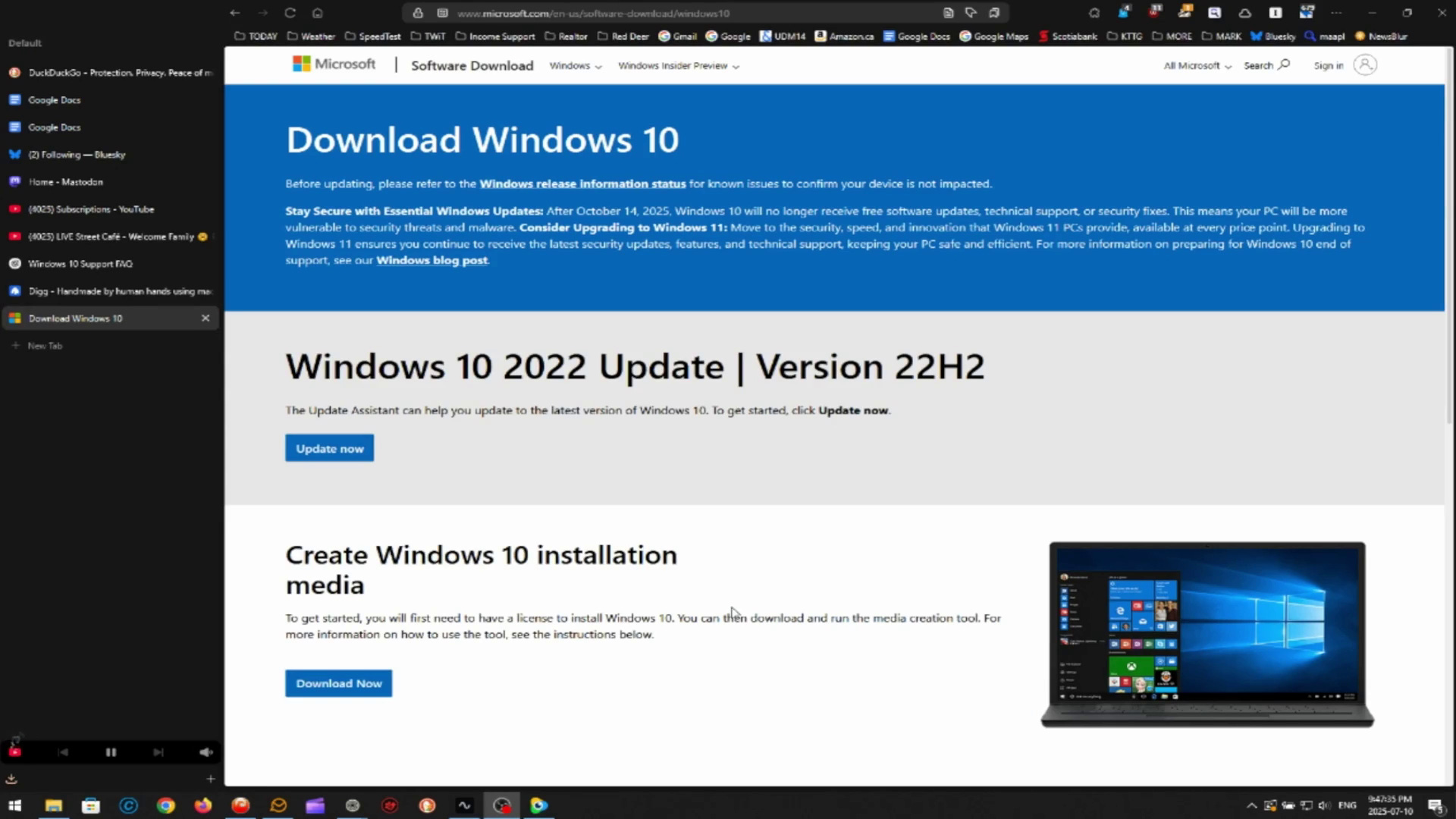
Task: Expand the Windows dropdown menu
Action: 576,66
